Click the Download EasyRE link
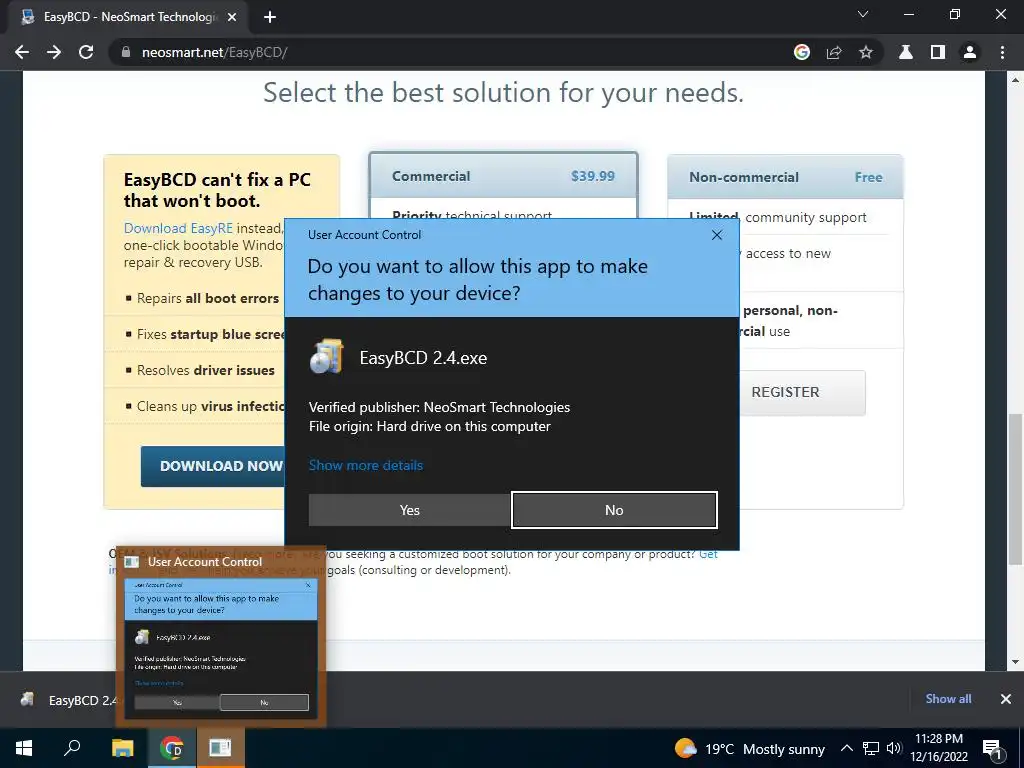This screenshot has height=768, width=1024. click(x=178, y=228)
